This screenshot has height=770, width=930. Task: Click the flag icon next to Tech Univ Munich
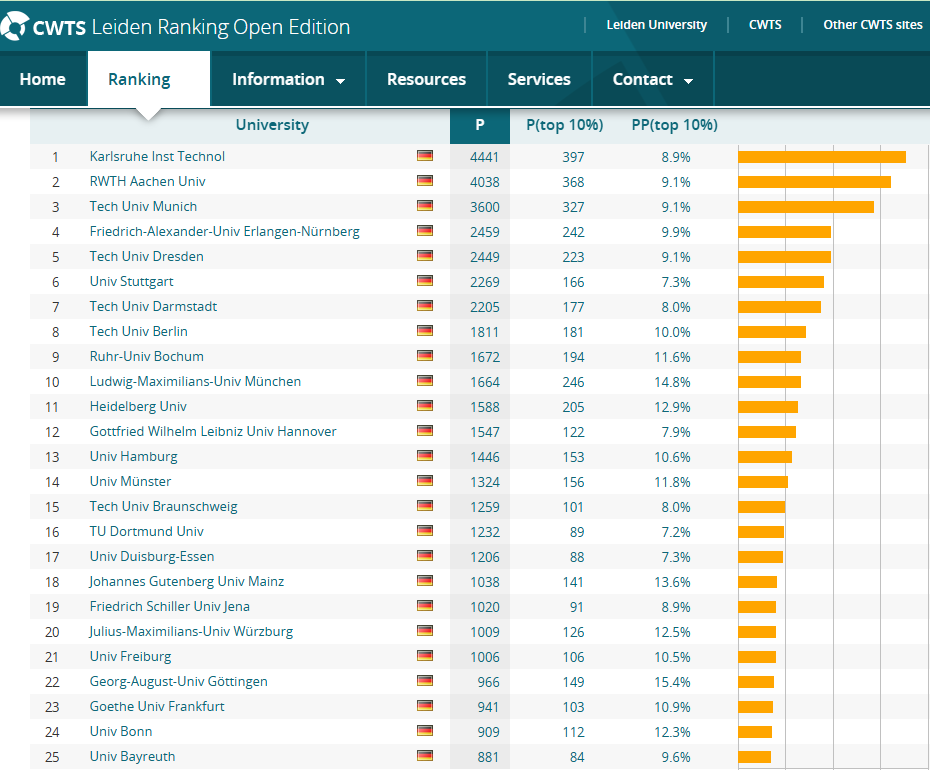pyautogui.click(x=425, y=206)
